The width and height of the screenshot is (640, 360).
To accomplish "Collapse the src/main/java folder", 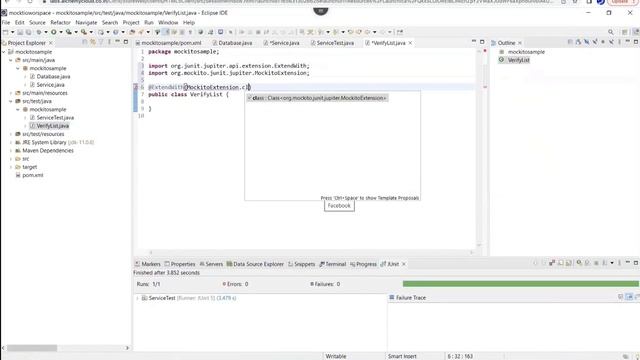I will point(11,60).
